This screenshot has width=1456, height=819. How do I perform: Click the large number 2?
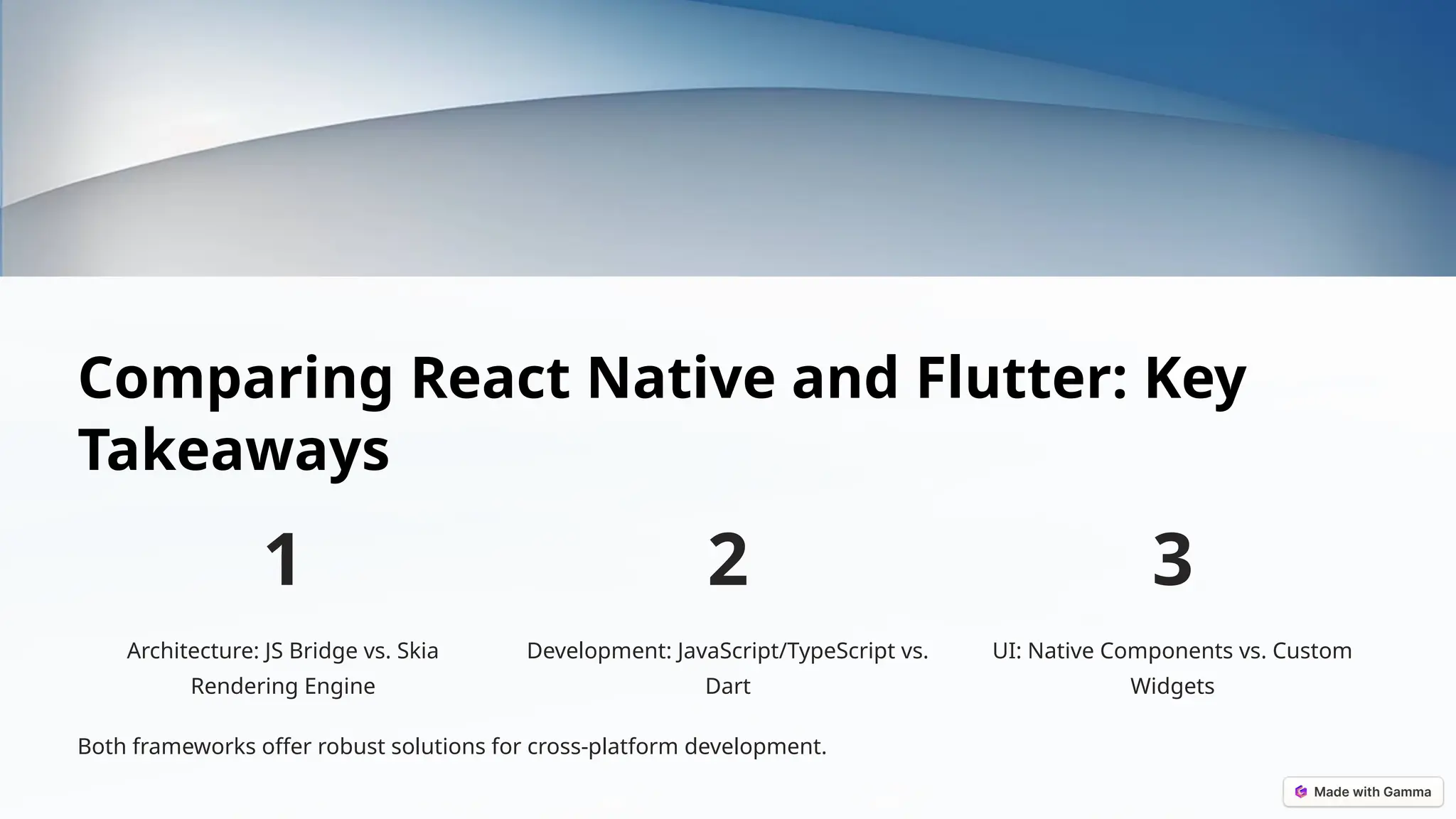(728, 560)
